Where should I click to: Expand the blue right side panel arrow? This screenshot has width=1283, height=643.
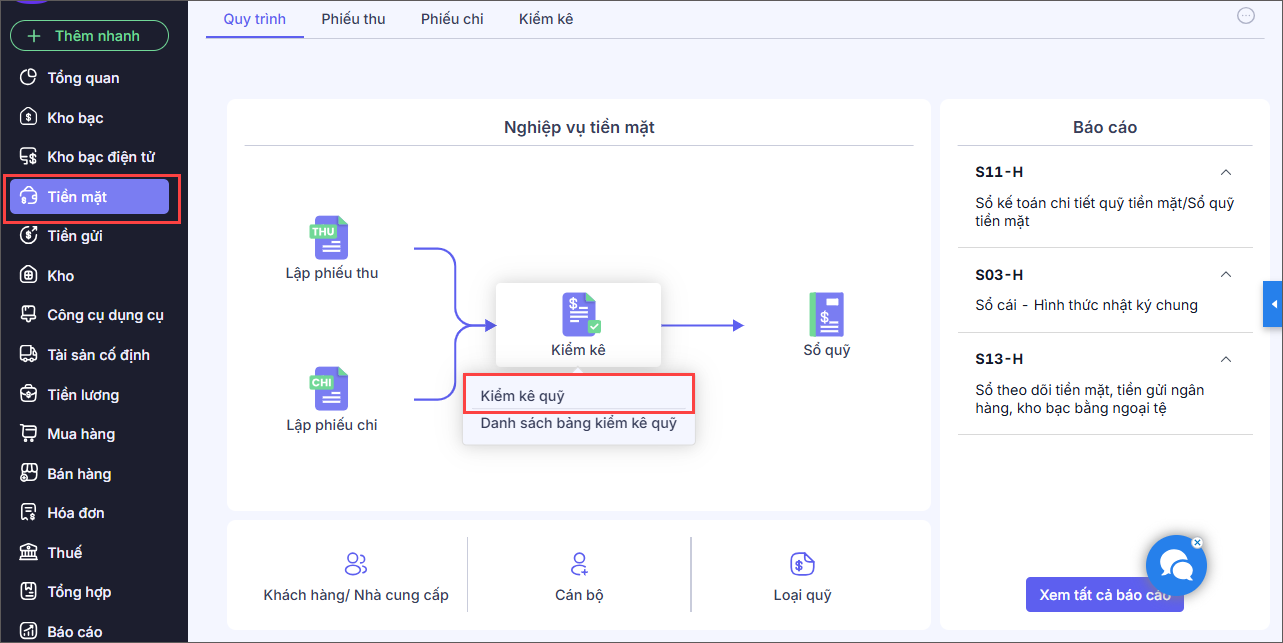point(1273,304)
